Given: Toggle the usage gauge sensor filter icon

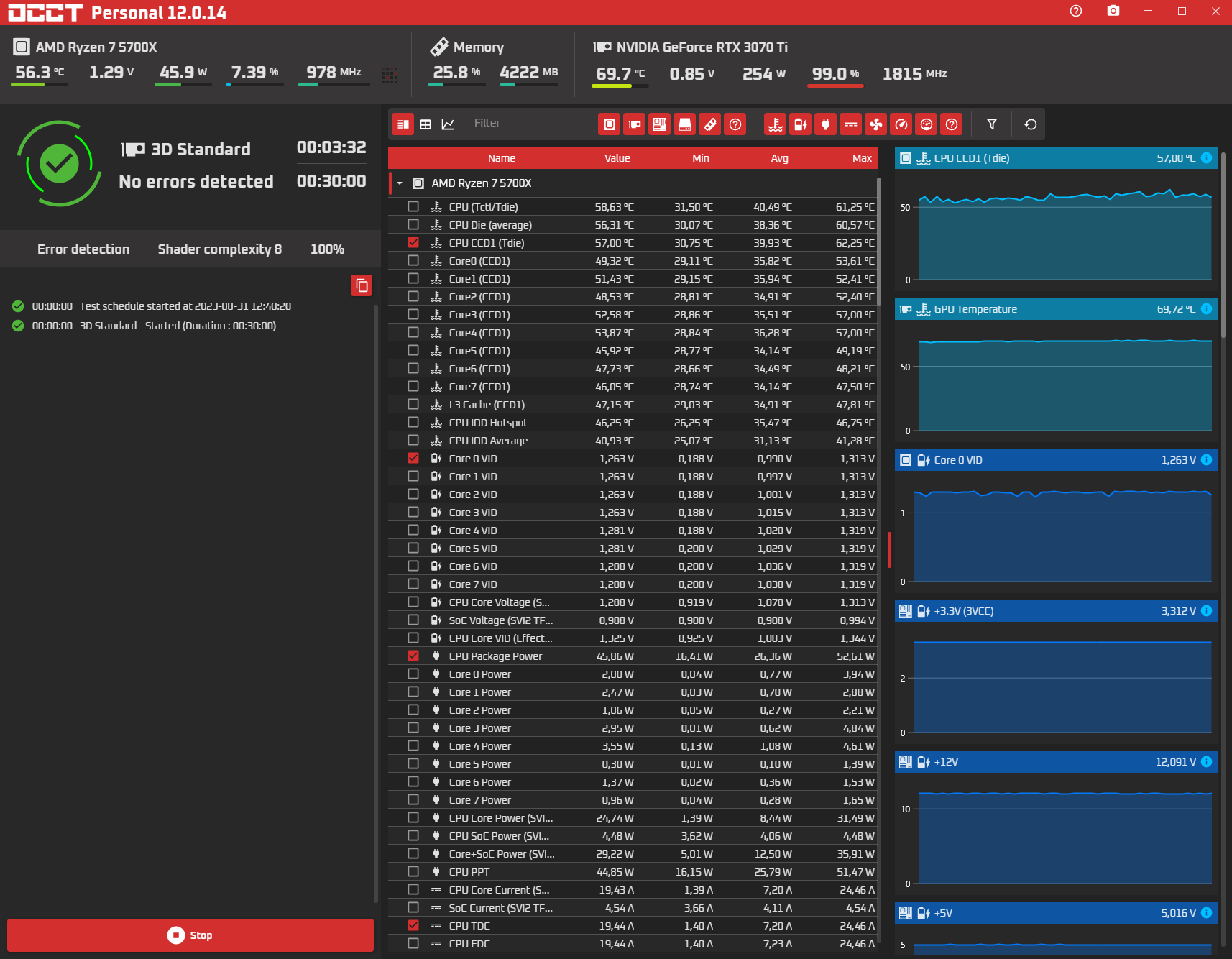Looking at the screenshot, I should point(927,124).
